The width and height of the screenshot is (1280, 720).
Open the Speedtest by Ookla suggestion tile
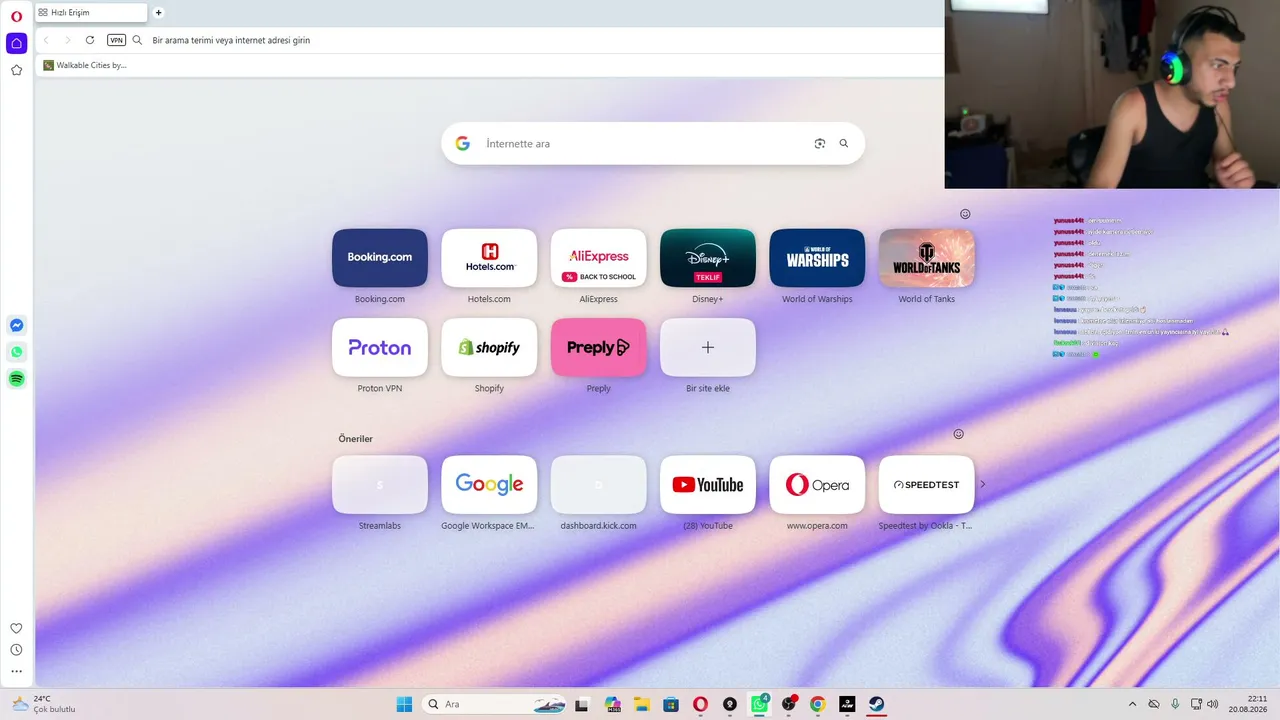(x=927, y=485)
